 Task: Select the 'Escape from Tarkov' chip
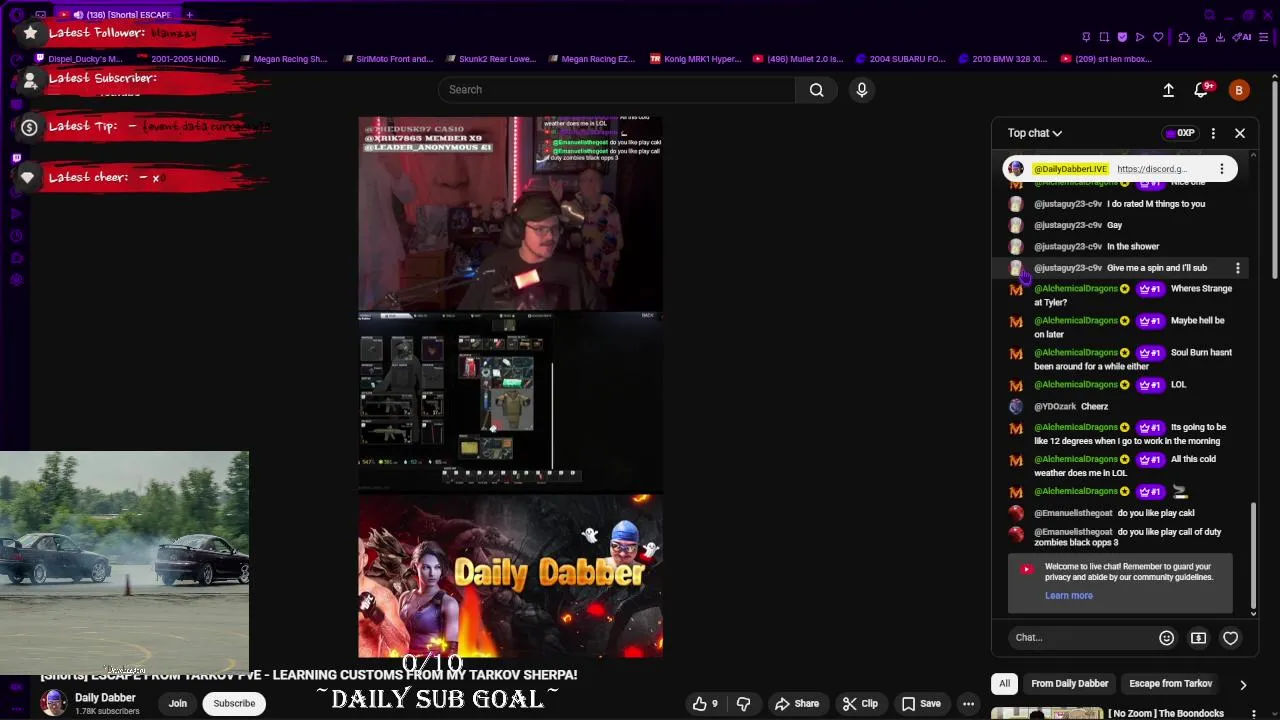[1170, 684]
